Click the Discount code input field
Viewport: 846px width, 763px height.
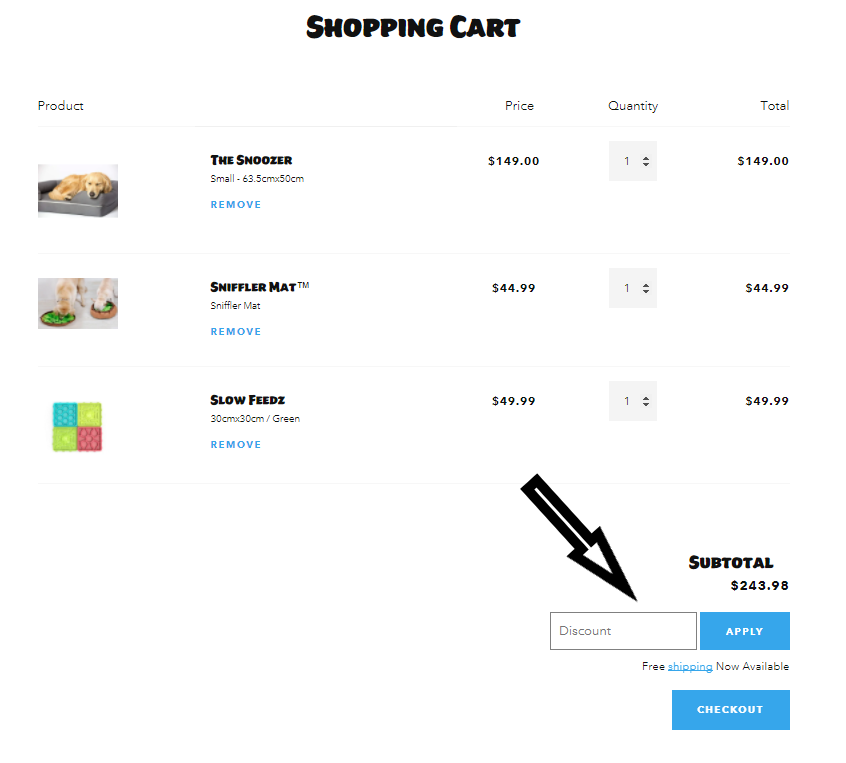(623, 631)
